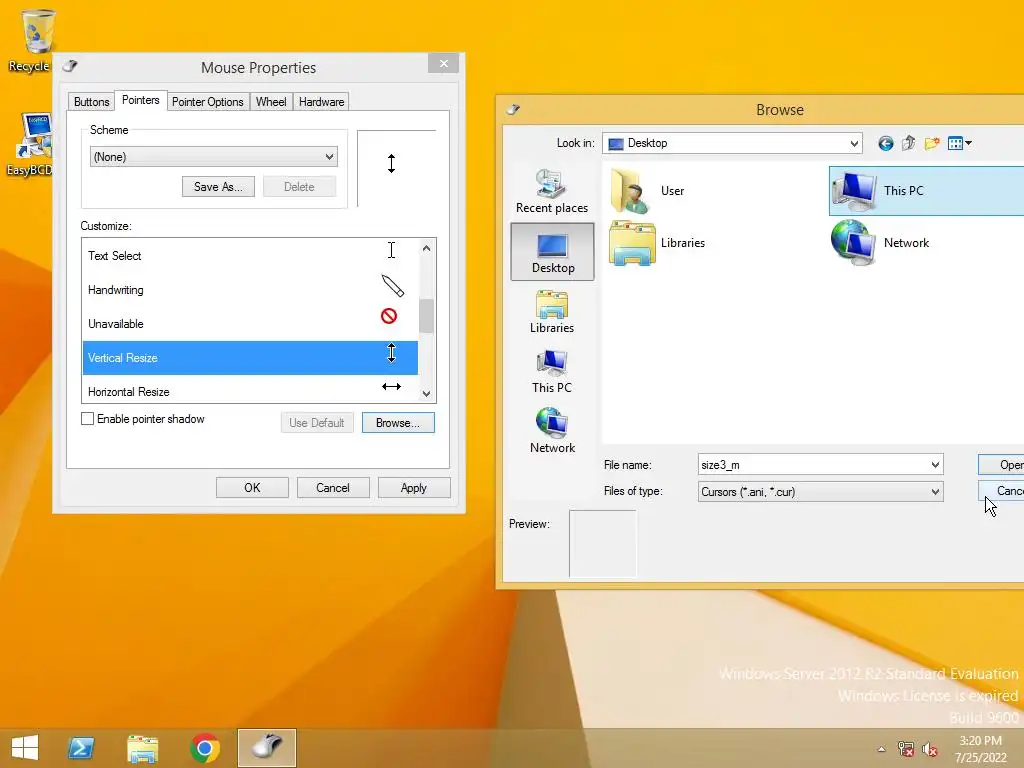Viewport: 1024px width, 768px height.
Task: Open the Look in dropdown
Action: pyautogui.click(x=732, y=143)
